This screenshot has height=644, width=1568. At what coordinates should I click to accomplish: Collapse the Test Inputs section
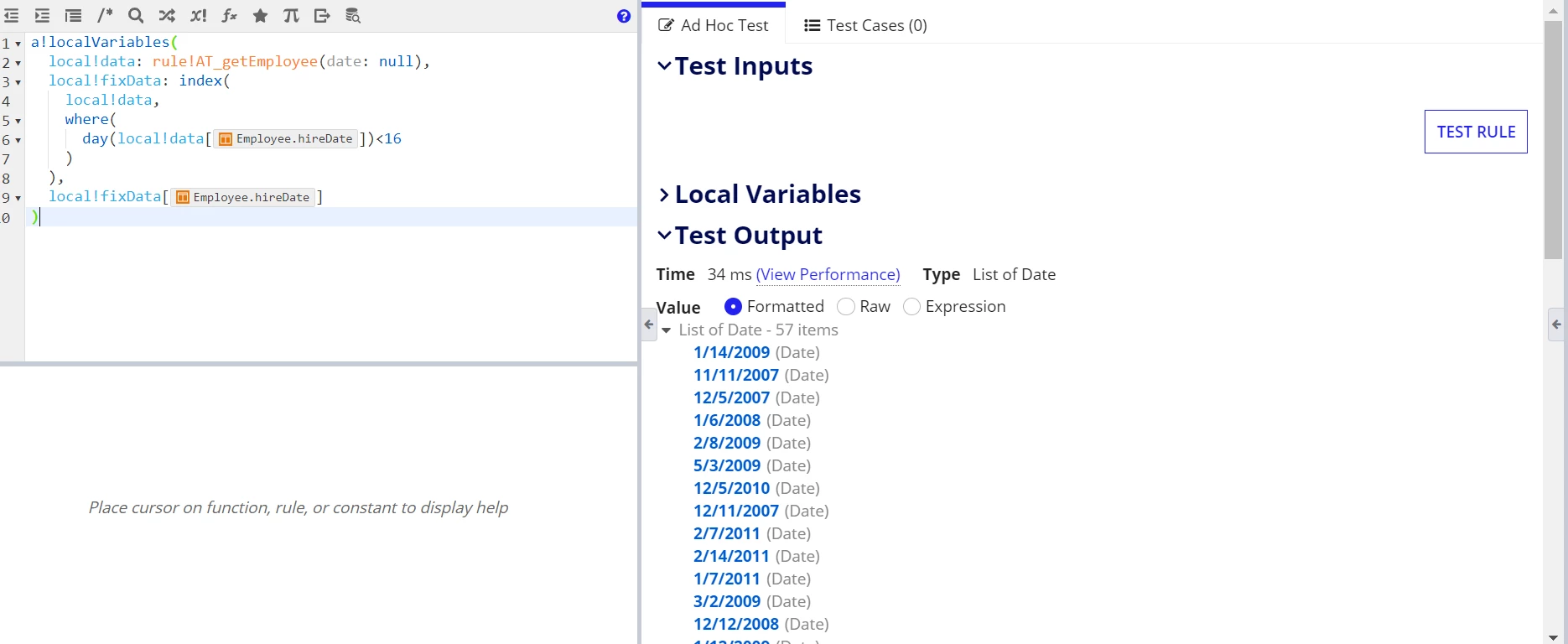664,65
